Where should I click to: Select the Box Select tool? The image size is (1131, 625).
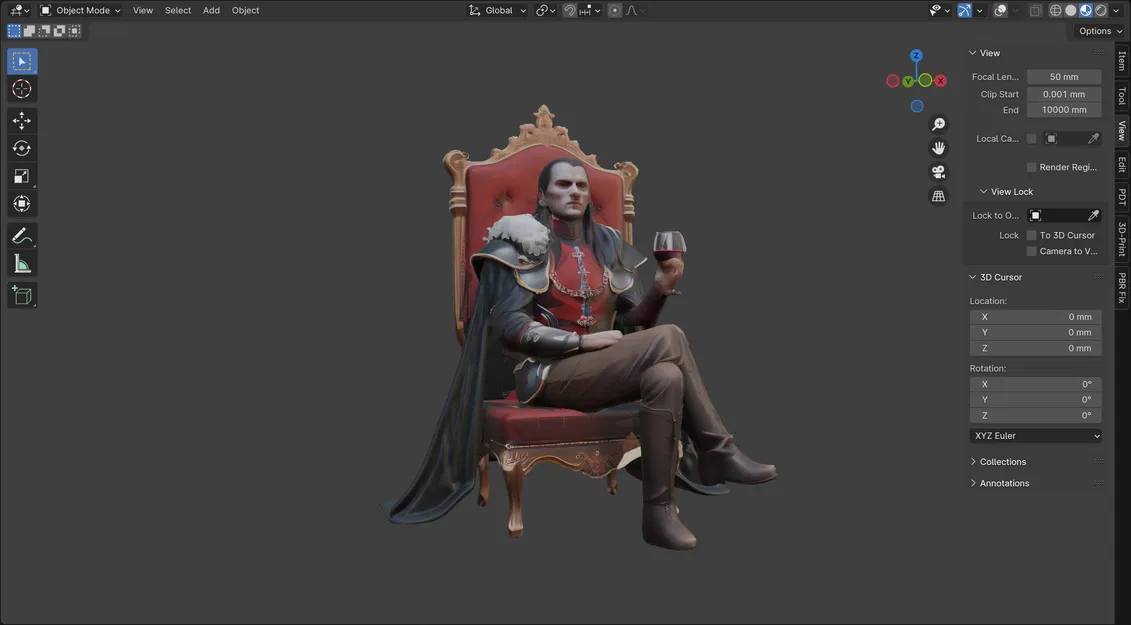point(21,60)
